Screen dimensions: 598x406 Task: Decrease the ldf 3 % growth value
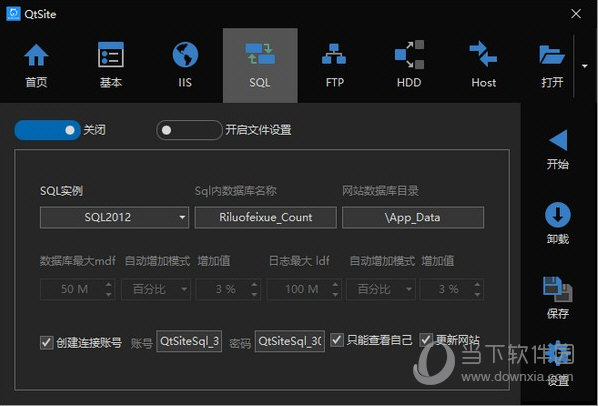[477, 294]
